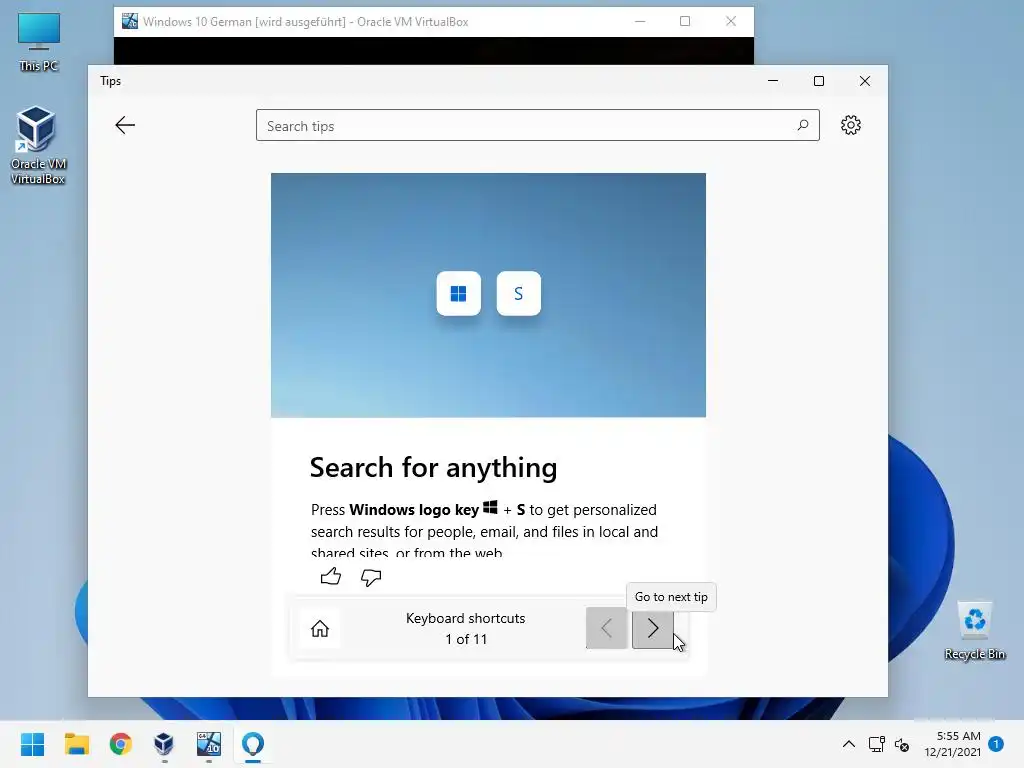Click the Search tips input field
1024x768 pixels.
click(537, 125)
